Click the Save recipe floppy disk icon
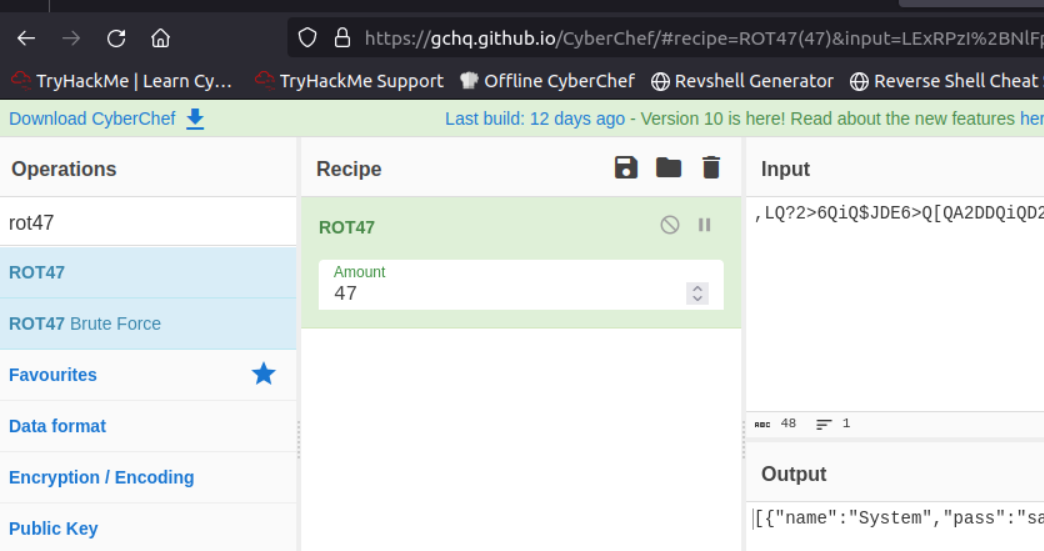Screen dimensions: 1044x551 626,168
